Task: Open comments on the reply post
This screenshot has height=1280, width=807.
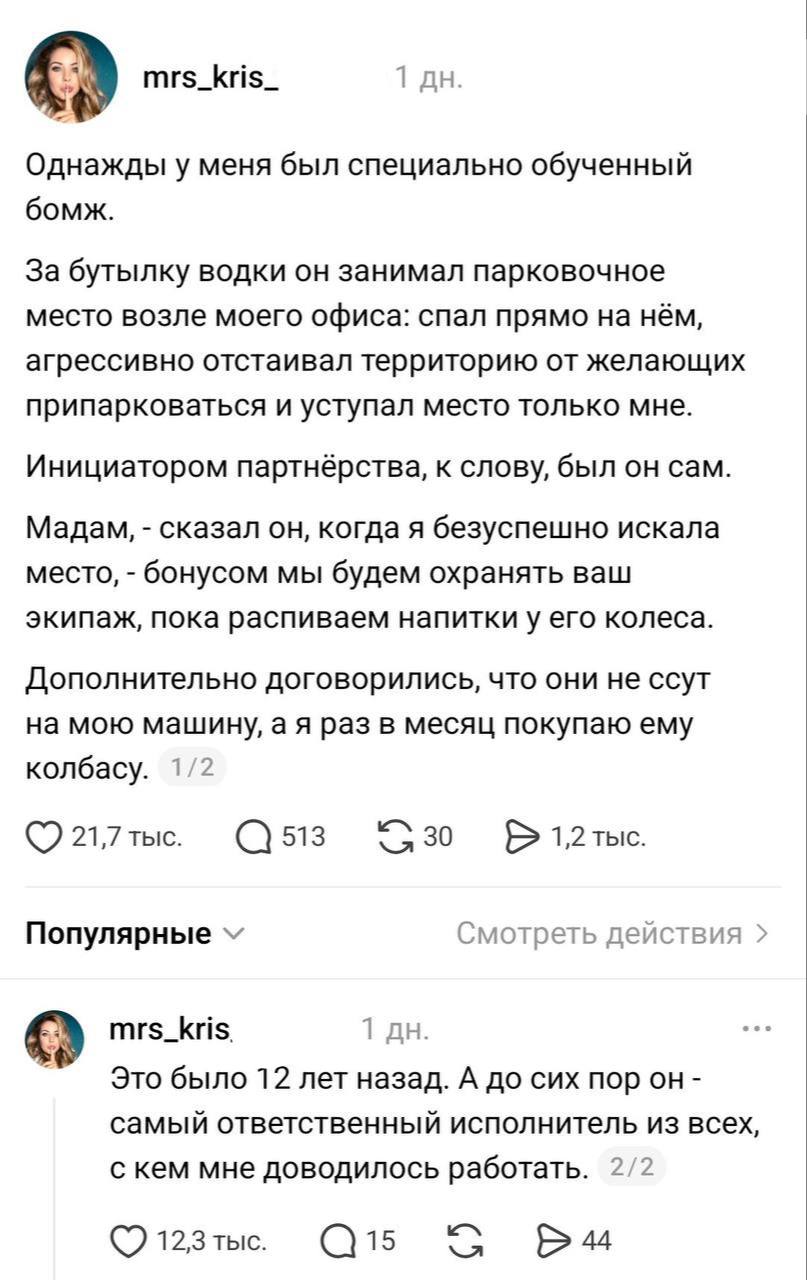Action: pyautogui.click(x=338, y=1242)
